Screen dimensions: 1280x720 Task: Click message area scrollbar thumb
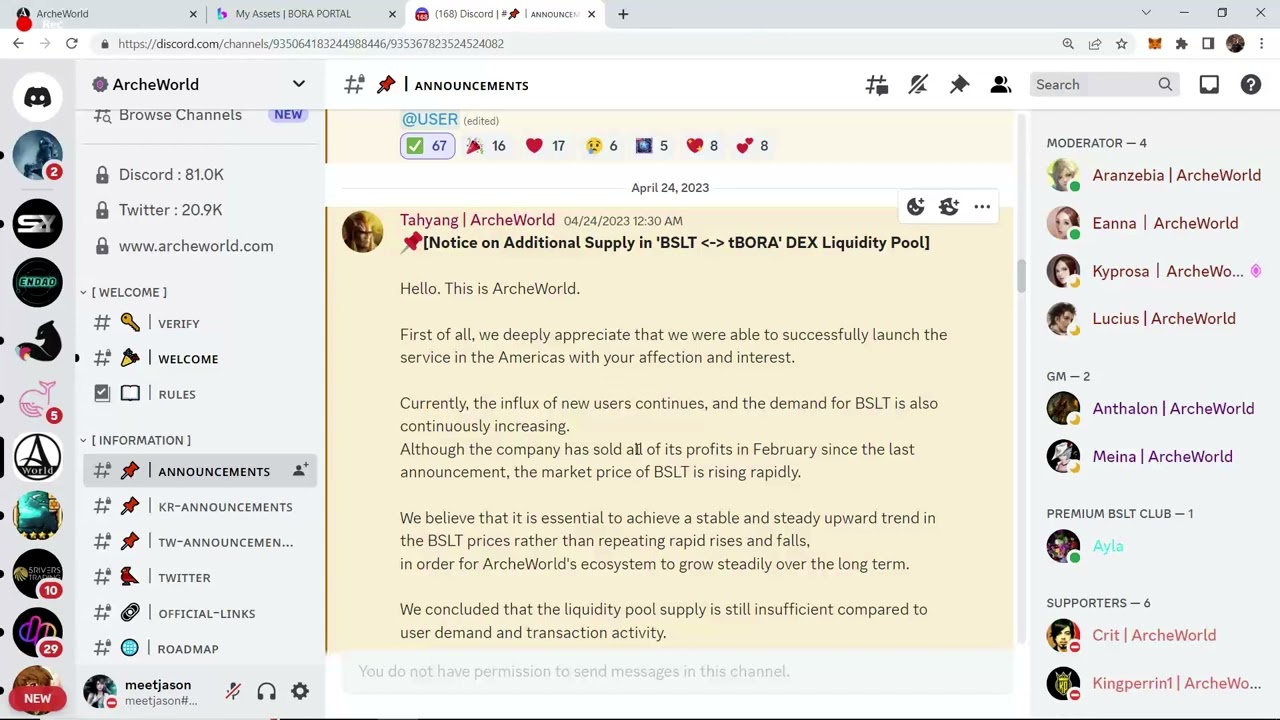pyautogui.click(x=1021, y=277)
